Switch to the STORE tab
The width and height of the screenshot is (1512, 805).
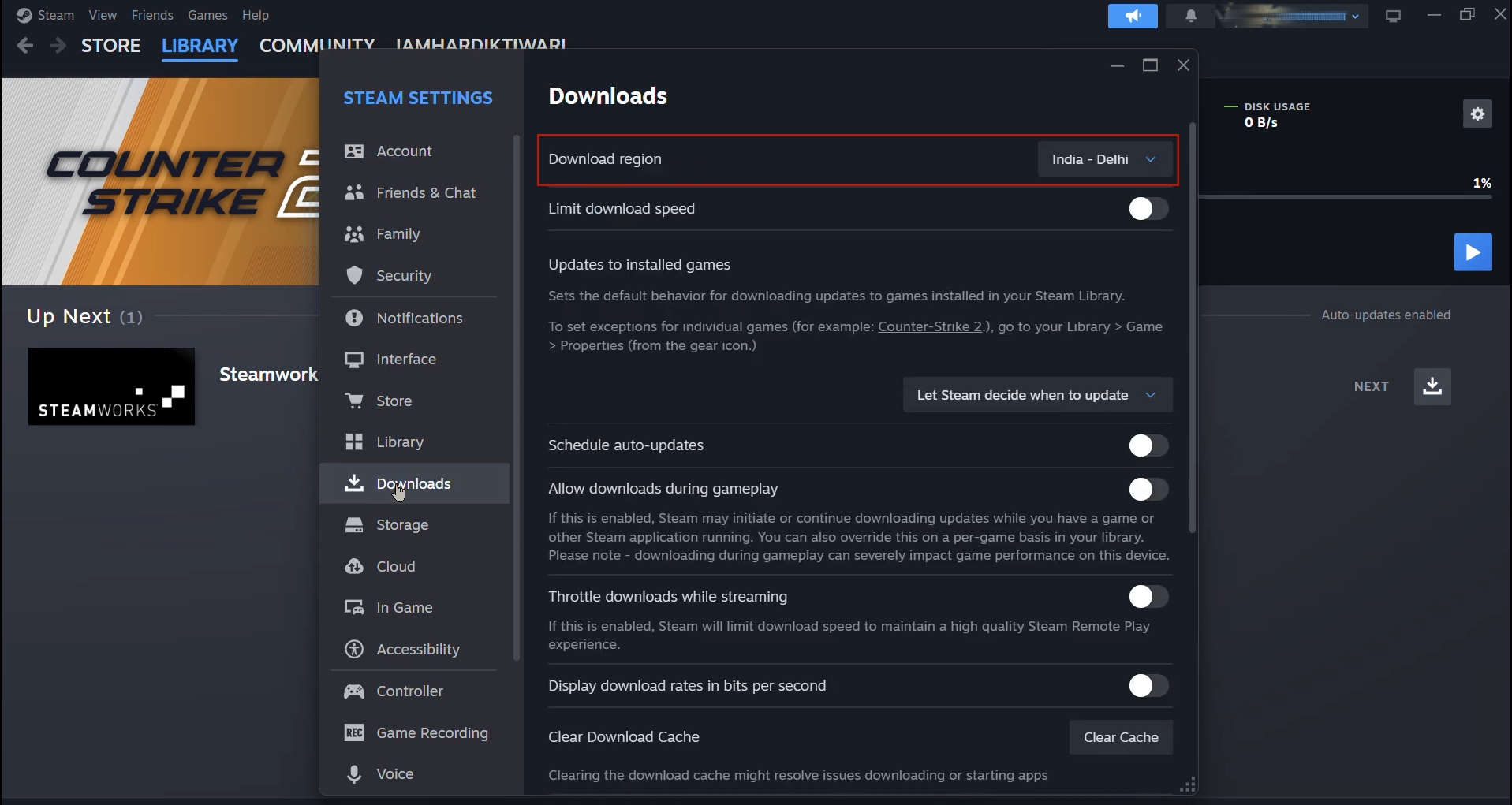110,45
